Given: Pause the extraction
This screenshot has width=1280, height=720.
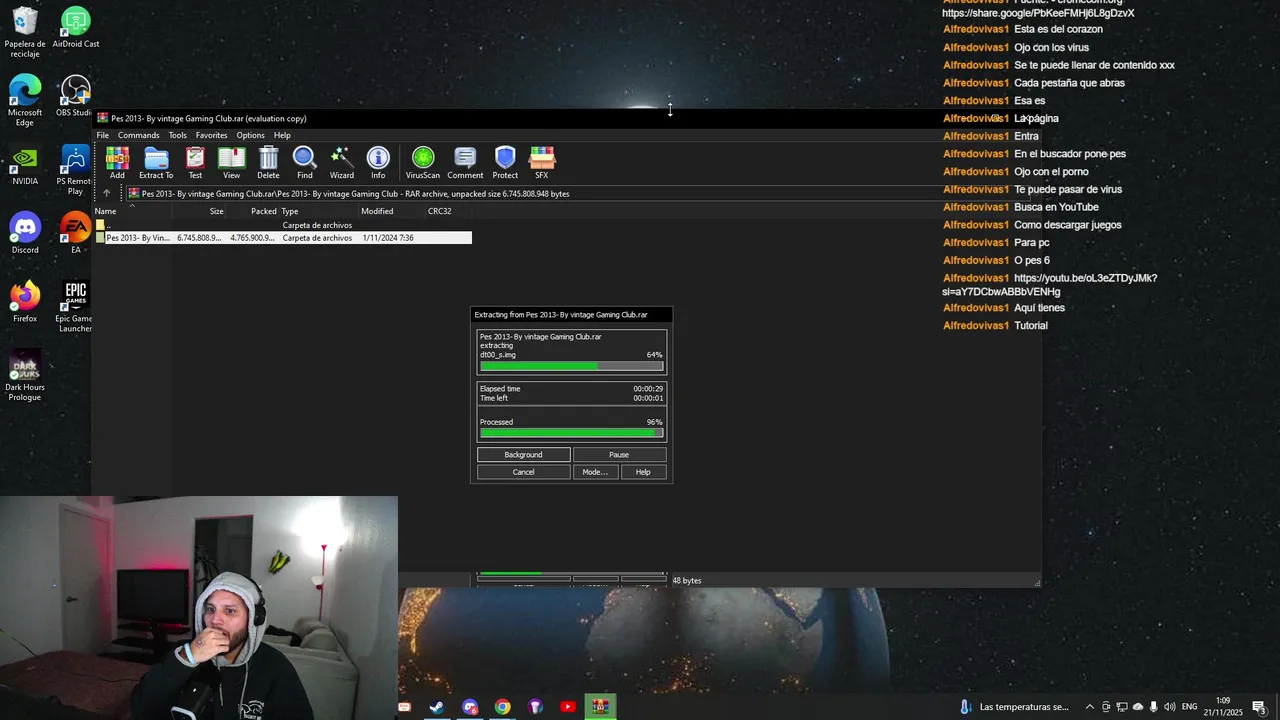Looking at the screenshot, I should [x=619, y=455].
